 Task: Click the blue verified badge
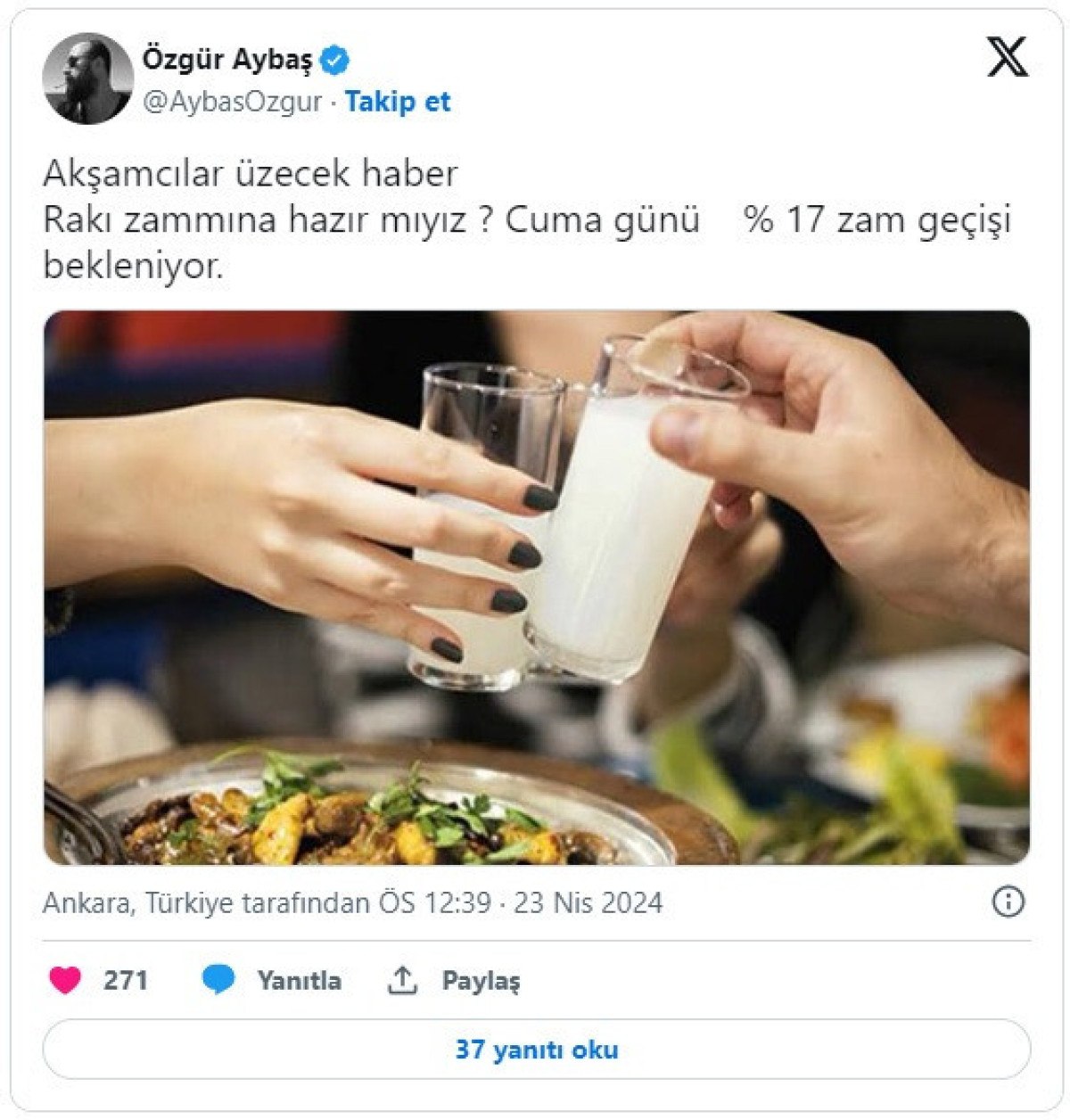(x=335, y=61)
